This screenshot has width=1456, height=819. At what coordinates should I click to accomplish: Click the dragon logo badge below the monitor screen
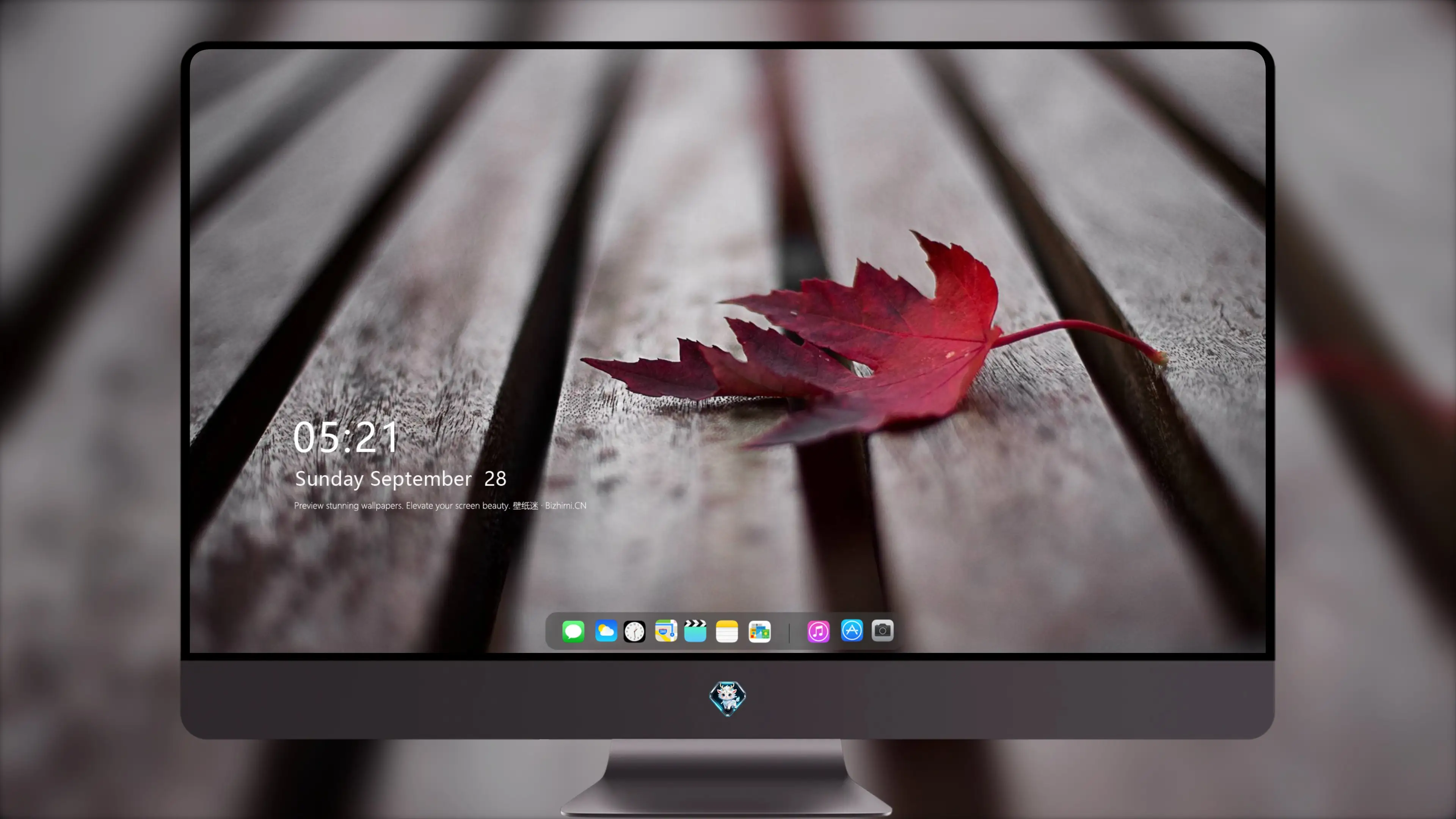pyautogui.click(x=728, y=698)
